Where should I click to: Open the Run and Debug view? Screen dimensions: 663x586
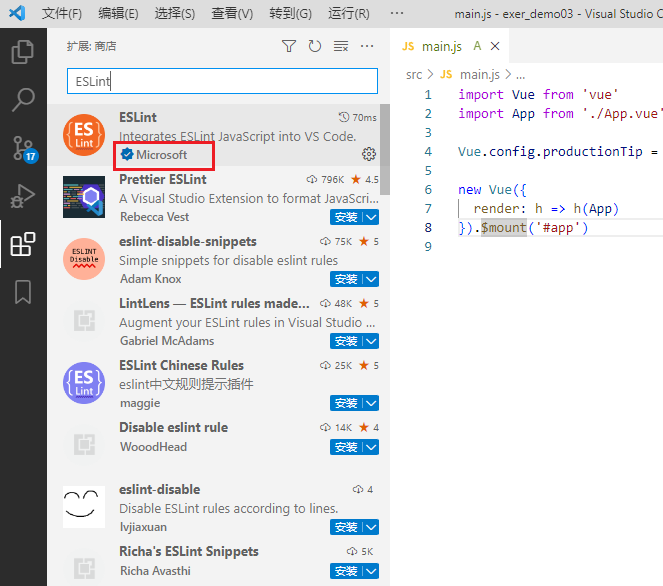pyautogui.click(x=23, y=196)
